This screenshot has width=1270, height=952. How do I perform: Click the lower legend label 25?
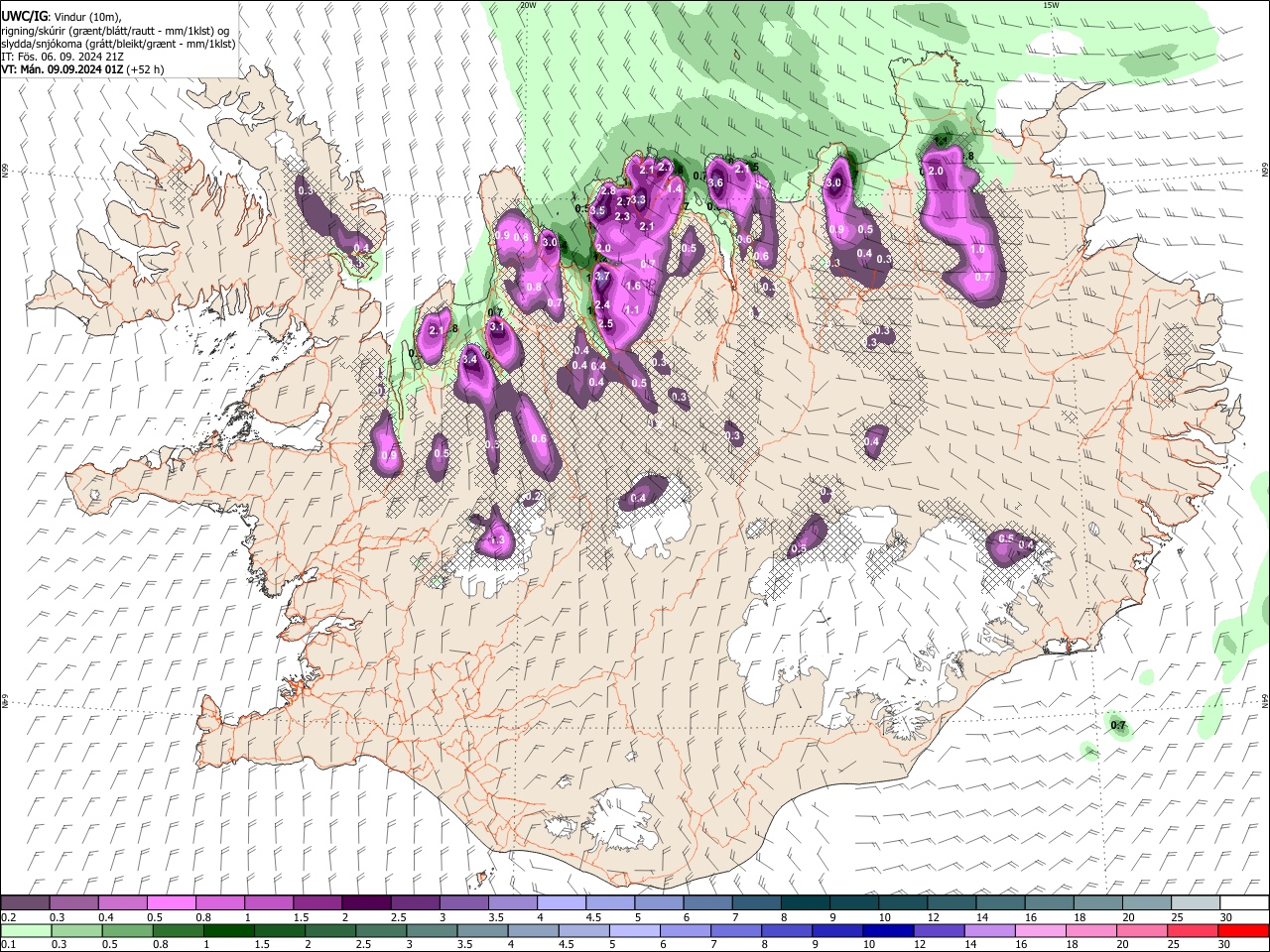pyautogui.click(x=1175, y=945)
